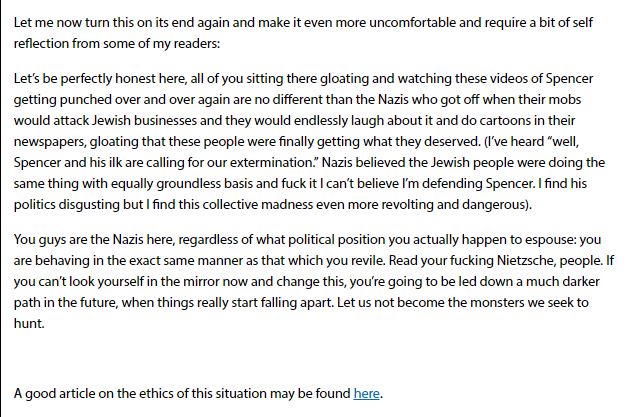Open the 'here' article link
This screenshot has height=417, width=626.
click(x=366, y=393)
